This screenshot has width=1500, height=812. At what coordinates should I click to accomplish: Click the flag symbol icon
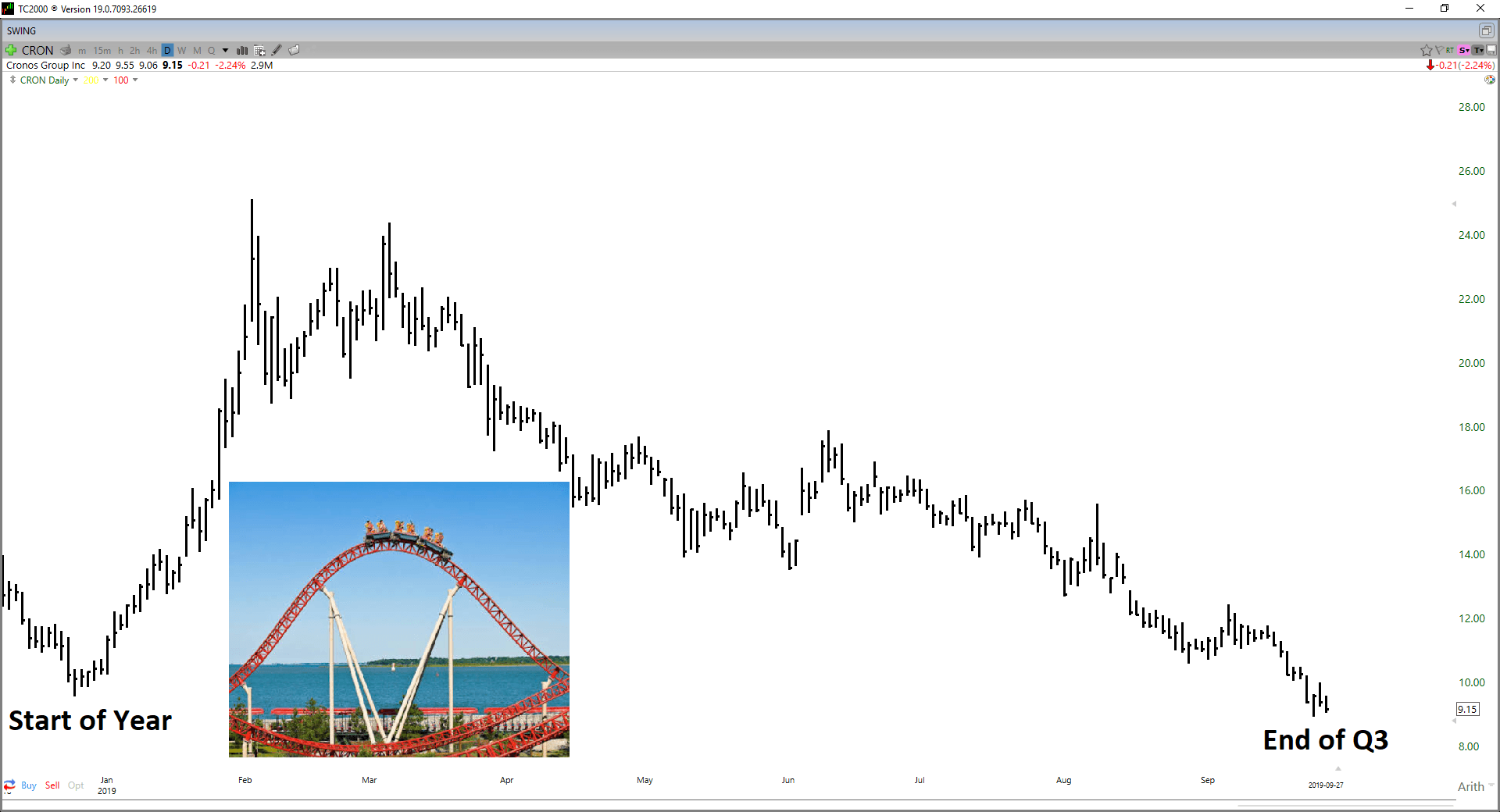(1439, 50)
